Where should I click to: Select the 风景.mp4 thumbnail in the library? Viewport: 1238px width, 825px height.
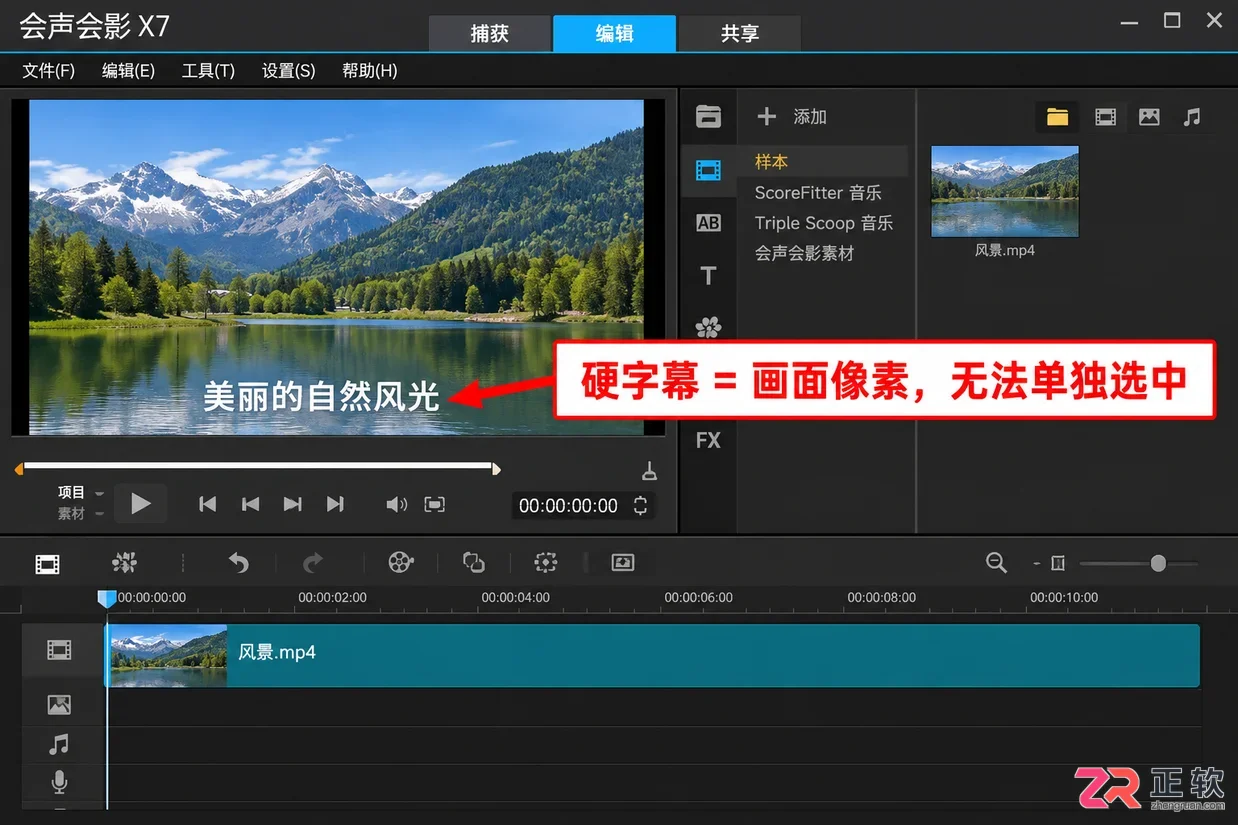coord(1005,191)
